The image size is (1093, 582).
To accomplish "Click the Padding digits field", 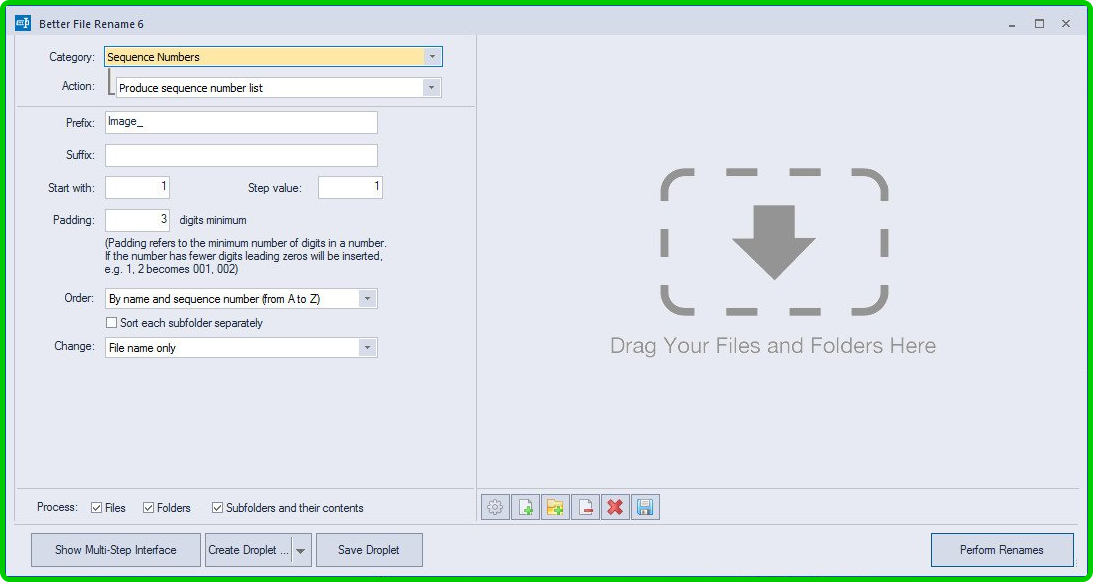I will [137, 220].
